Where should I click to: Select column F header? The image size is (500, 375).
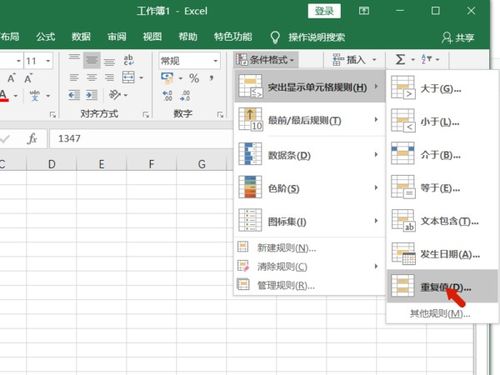coord(151,164)
